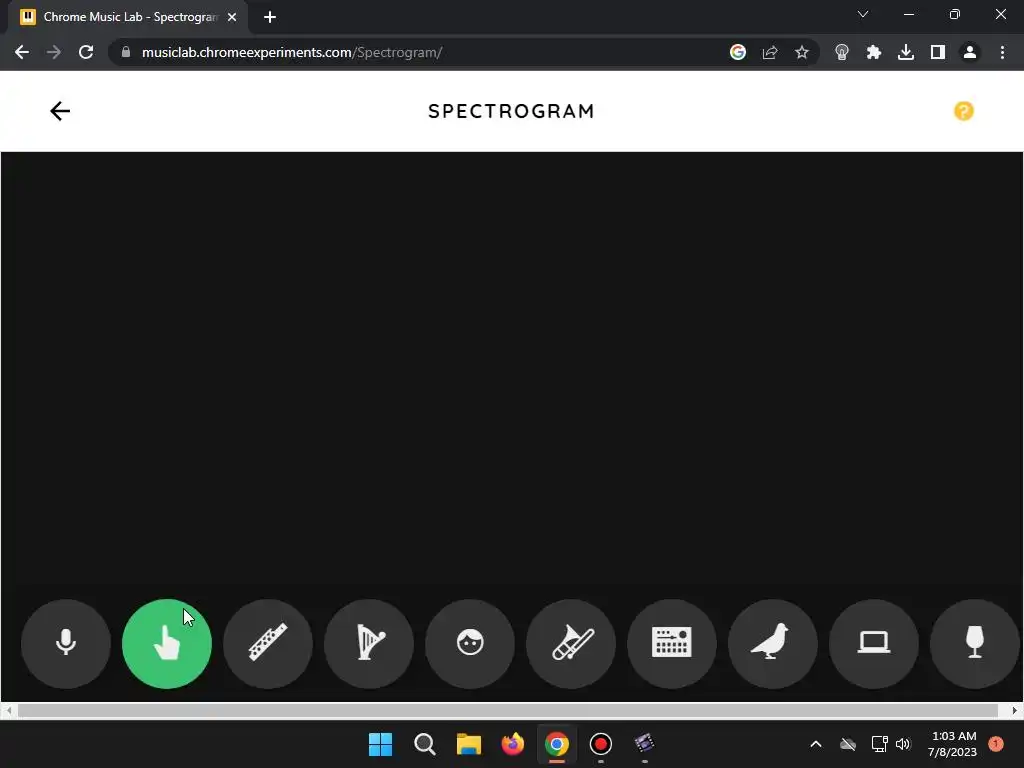Open a new browser tab
This screenshot has width=1024, height=768.
coord(270,17)
